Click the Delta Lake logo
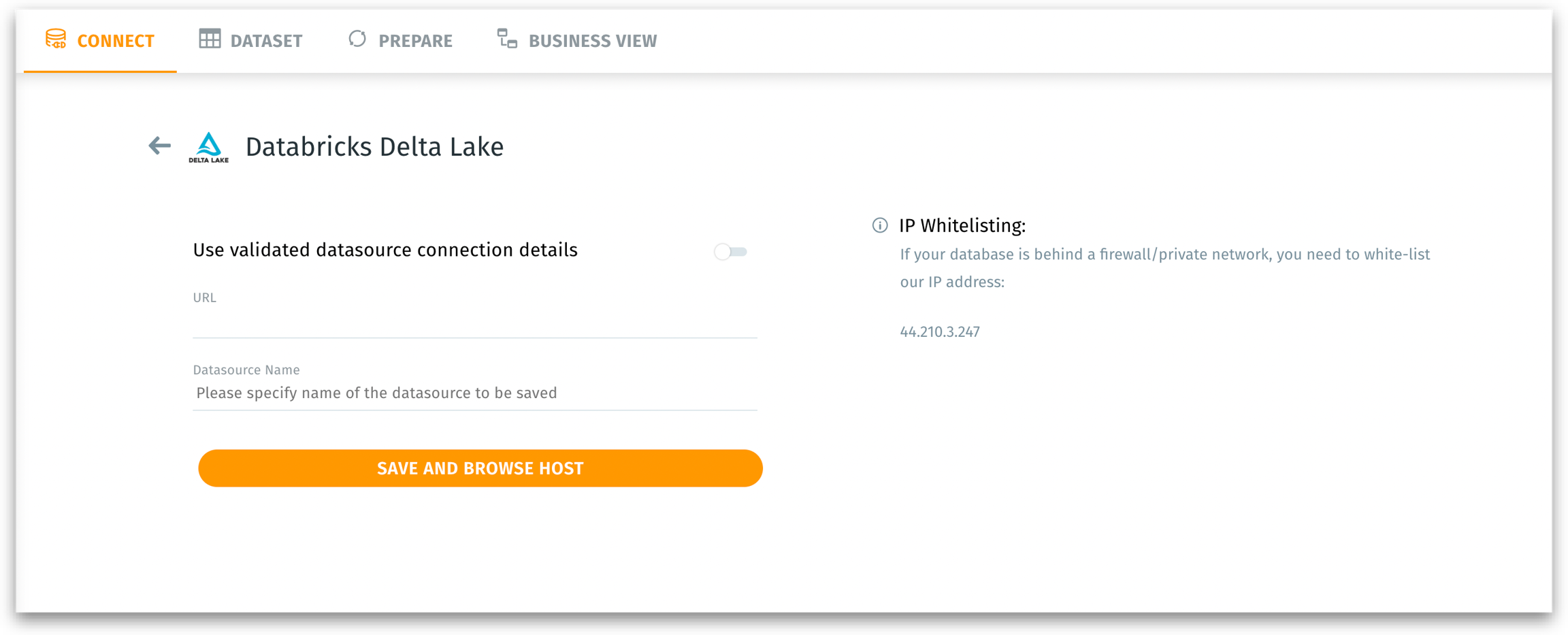The height and width of the screenshot is (635, 1568). (x=208, y=147)
